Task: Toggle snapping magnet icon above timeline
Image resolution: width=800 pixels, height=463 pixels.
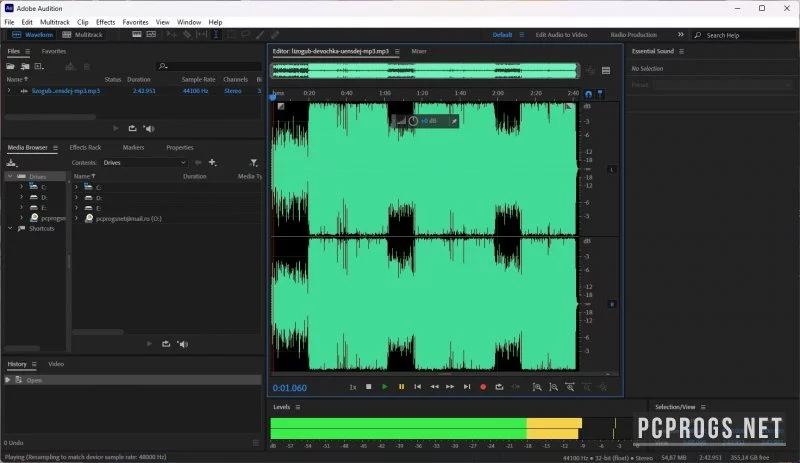Action: click(x=588, y=94)
